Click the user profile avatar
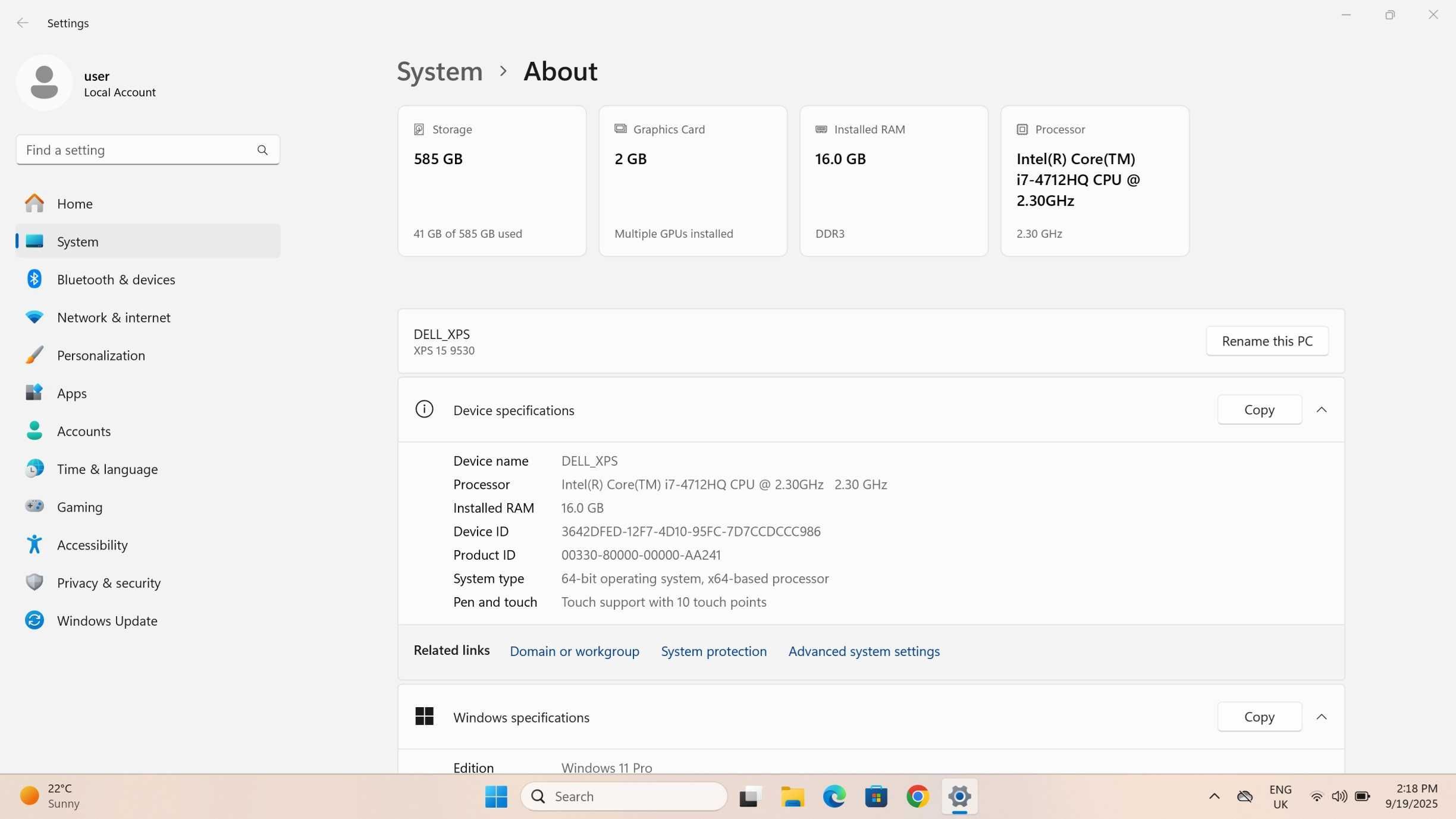 (45, 83)
